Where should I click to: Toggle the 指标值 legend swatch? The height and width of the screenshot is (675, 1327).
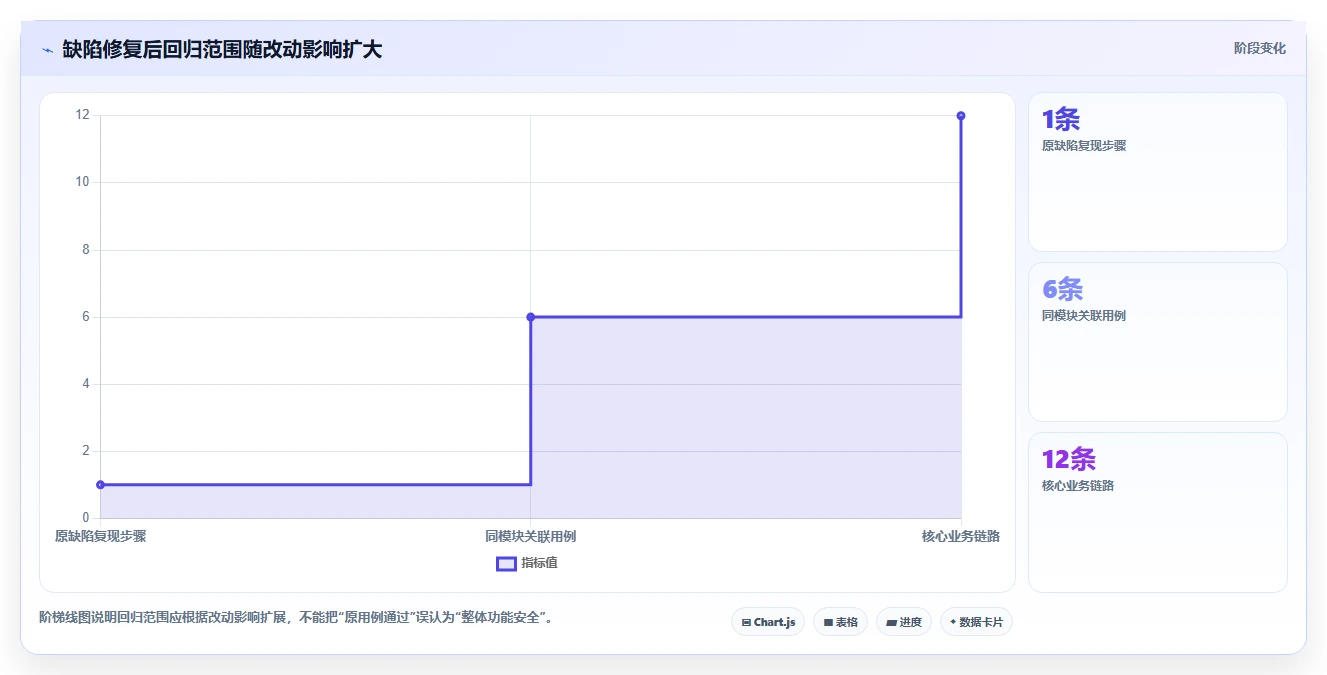[x=506, y=563]
